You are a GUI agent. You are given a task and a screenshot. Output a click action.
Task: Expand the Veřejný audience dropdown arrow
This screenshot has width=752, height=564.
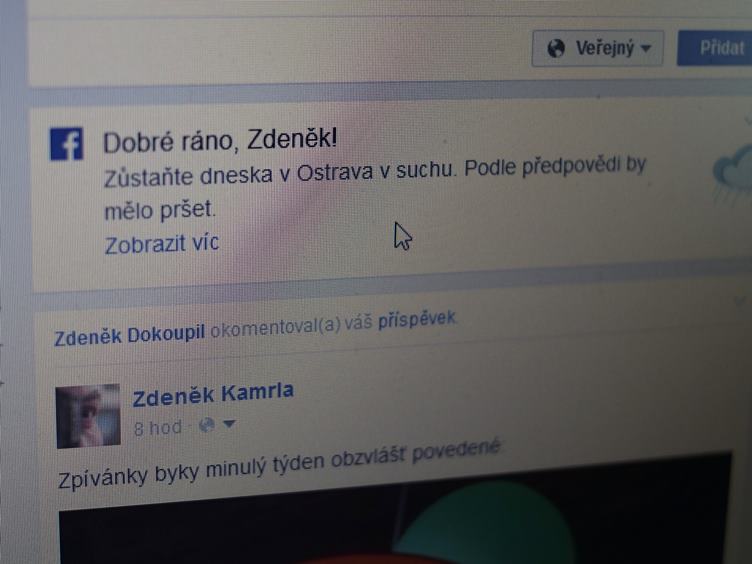click(646, 48)
